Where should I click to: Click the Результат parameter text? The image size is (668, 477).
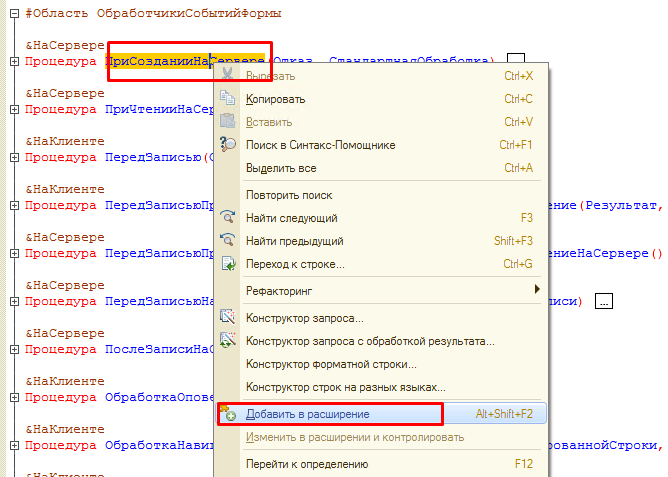pyautogui.click(x=621, y=205)
